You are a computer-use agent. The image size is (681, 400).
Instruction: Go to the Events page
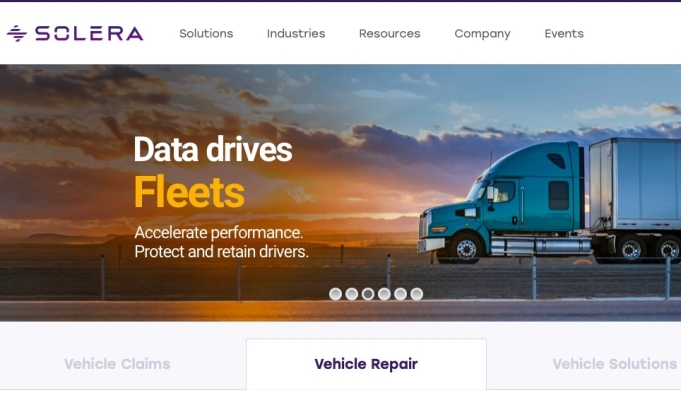tap(564, 33)
